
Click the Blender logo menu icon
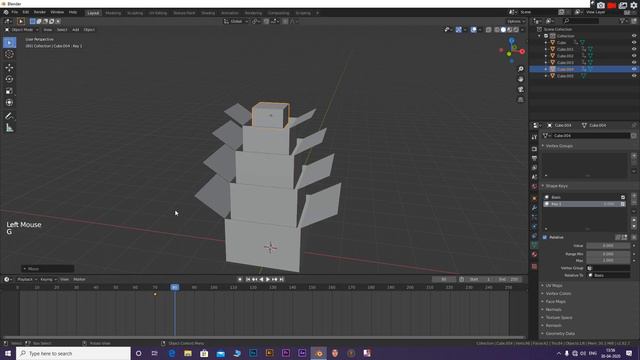(6, 13)
